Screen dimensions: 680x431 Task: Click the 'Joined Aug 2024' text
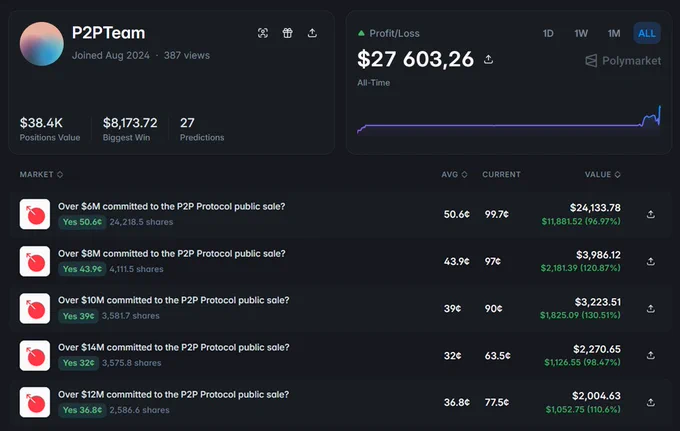pos(111,56)
